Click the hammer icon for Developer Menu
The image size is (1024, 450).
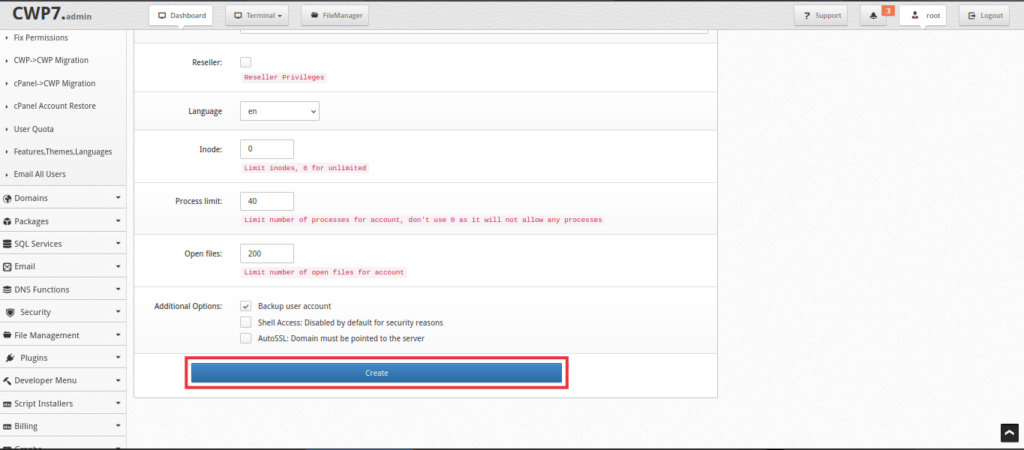pyautogui.click(x=8, y=381)
